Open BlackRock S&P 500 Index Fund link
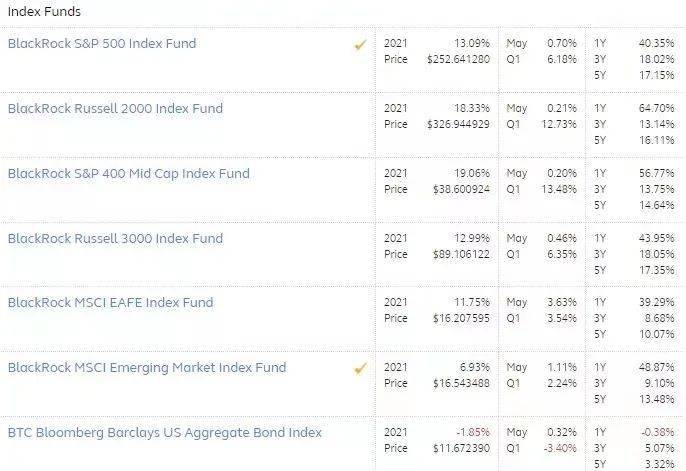The width and height of the screenshot is (686, 471). (102, 43)
